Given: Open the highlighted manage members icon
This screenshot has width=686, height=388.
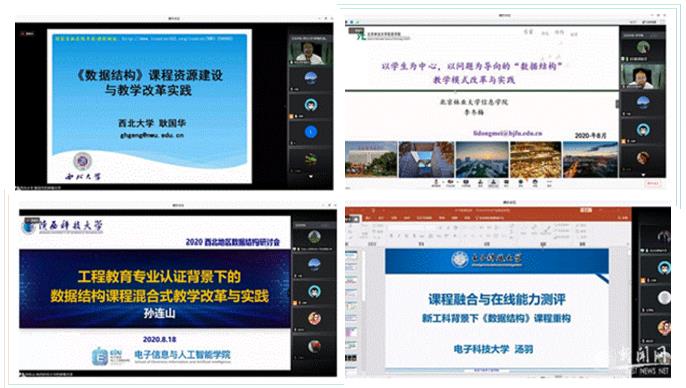Looking at the screenshot, I should point(494,183).
